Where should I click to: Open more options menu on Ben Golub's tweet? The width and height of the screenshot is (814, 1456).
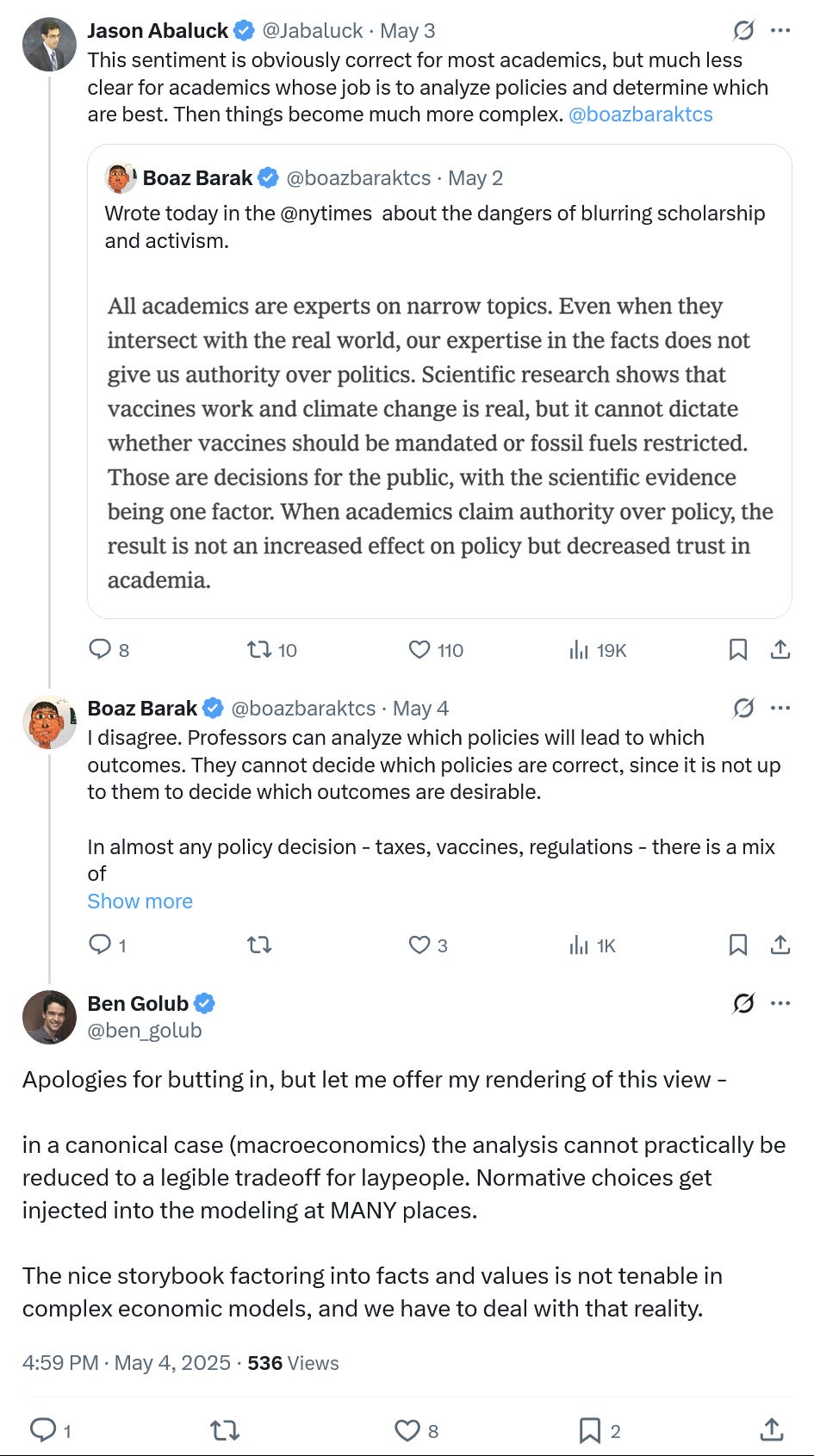point(780,1003)
